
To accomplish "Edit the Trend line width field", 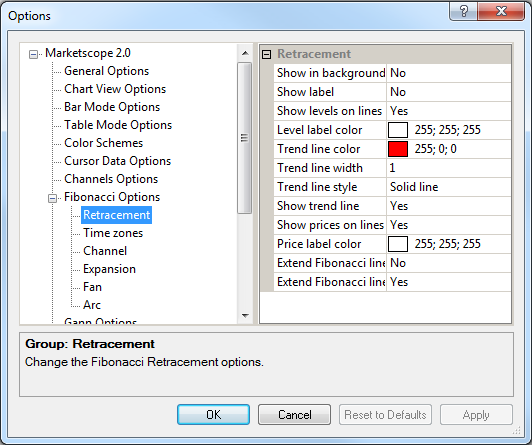I will [x=449, y=168].
